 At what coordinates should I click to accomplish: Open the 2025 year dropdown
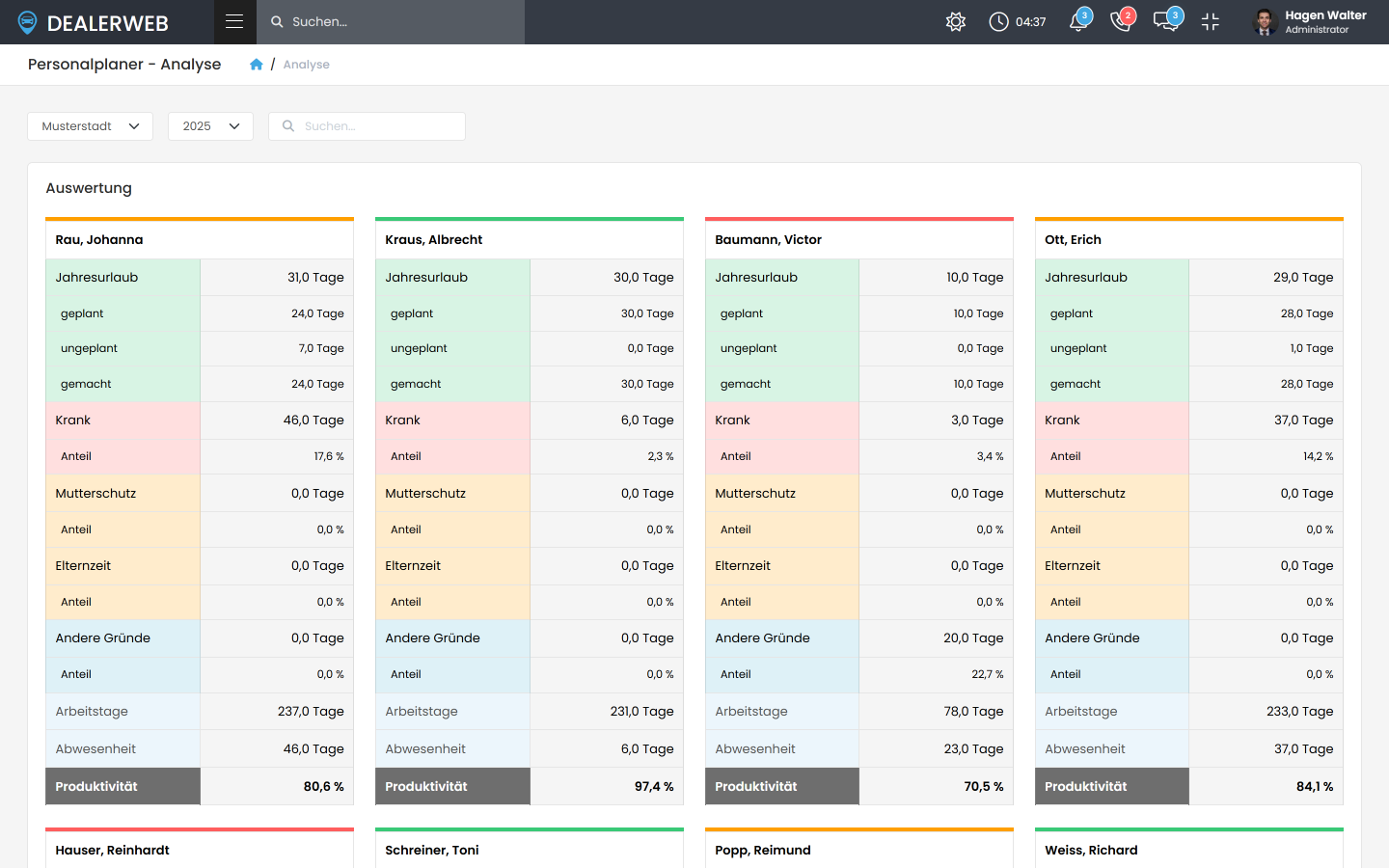pyautogui.click(x=210, y=126)
